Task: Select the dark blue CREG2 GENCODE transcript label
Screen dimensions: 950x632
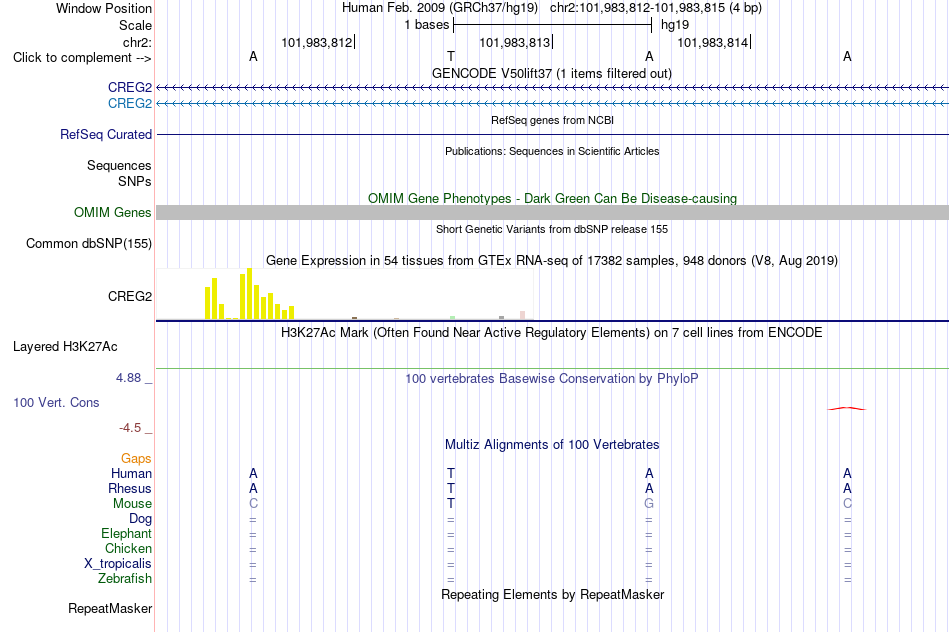Action: 130,87
